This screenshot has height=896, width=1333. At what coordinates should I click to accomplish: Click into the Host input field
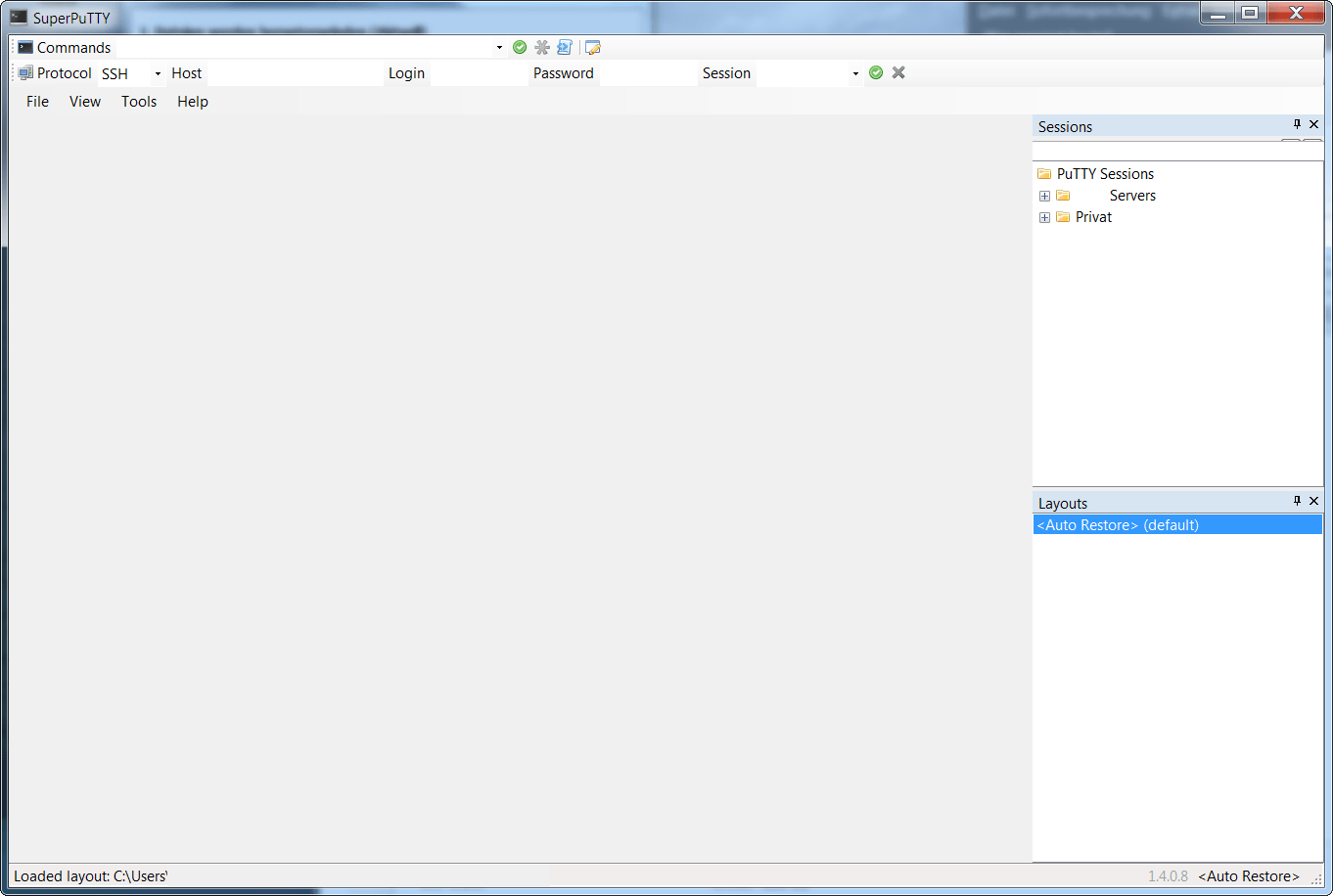tap(295, 73)
